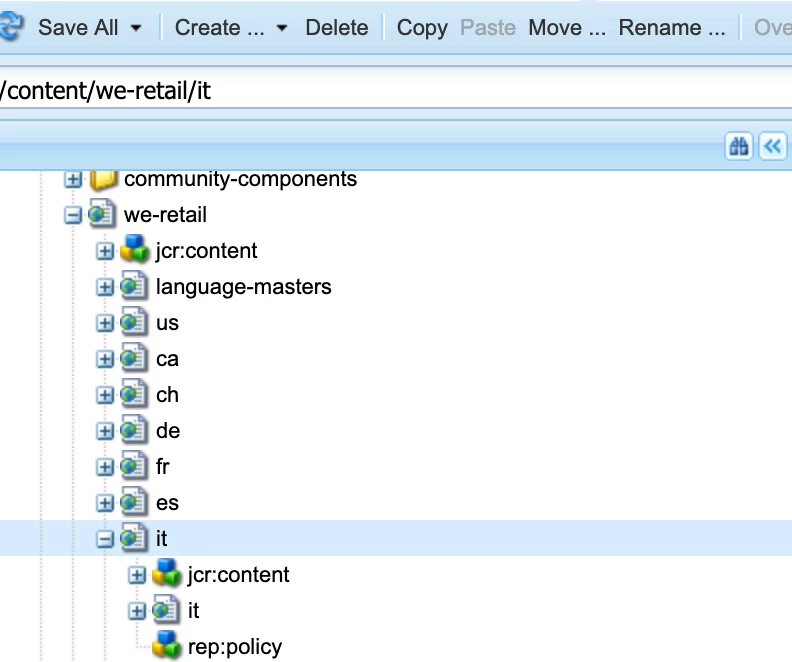This screenshot has height=662, width=792.
Task: Expand jcr:content under it
Action: (136, 575)
